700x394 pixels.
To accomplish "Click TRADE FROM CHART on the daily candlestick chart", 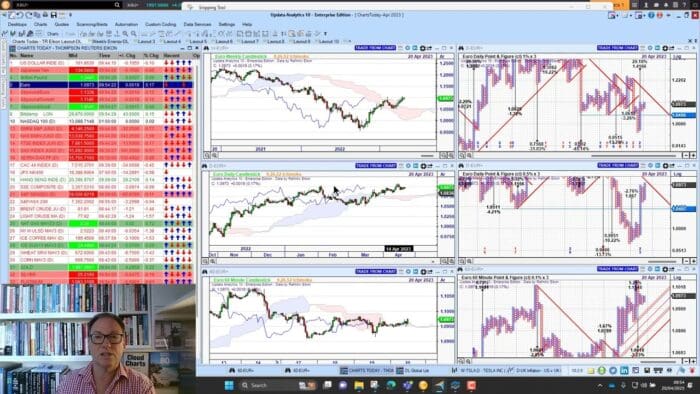I will [x=376, y=166].
